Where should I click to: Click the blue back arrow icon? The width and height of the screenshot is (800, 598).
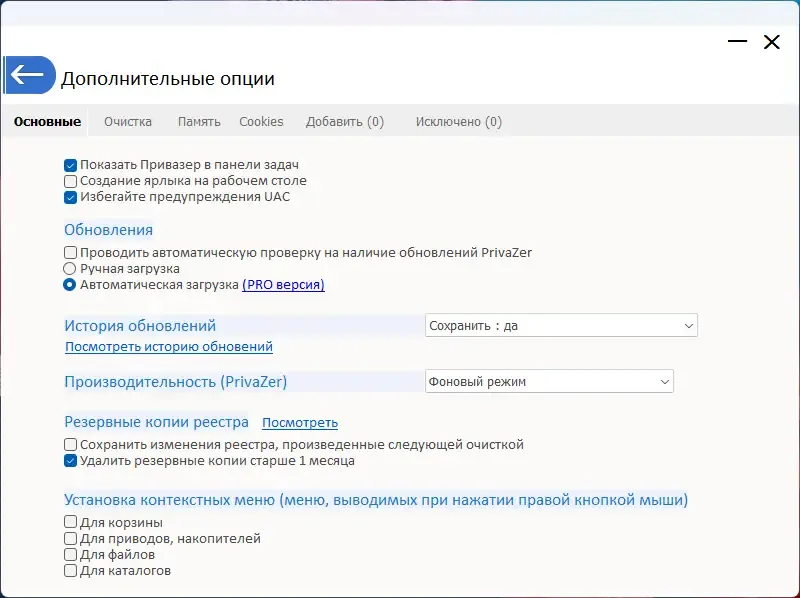28,75
